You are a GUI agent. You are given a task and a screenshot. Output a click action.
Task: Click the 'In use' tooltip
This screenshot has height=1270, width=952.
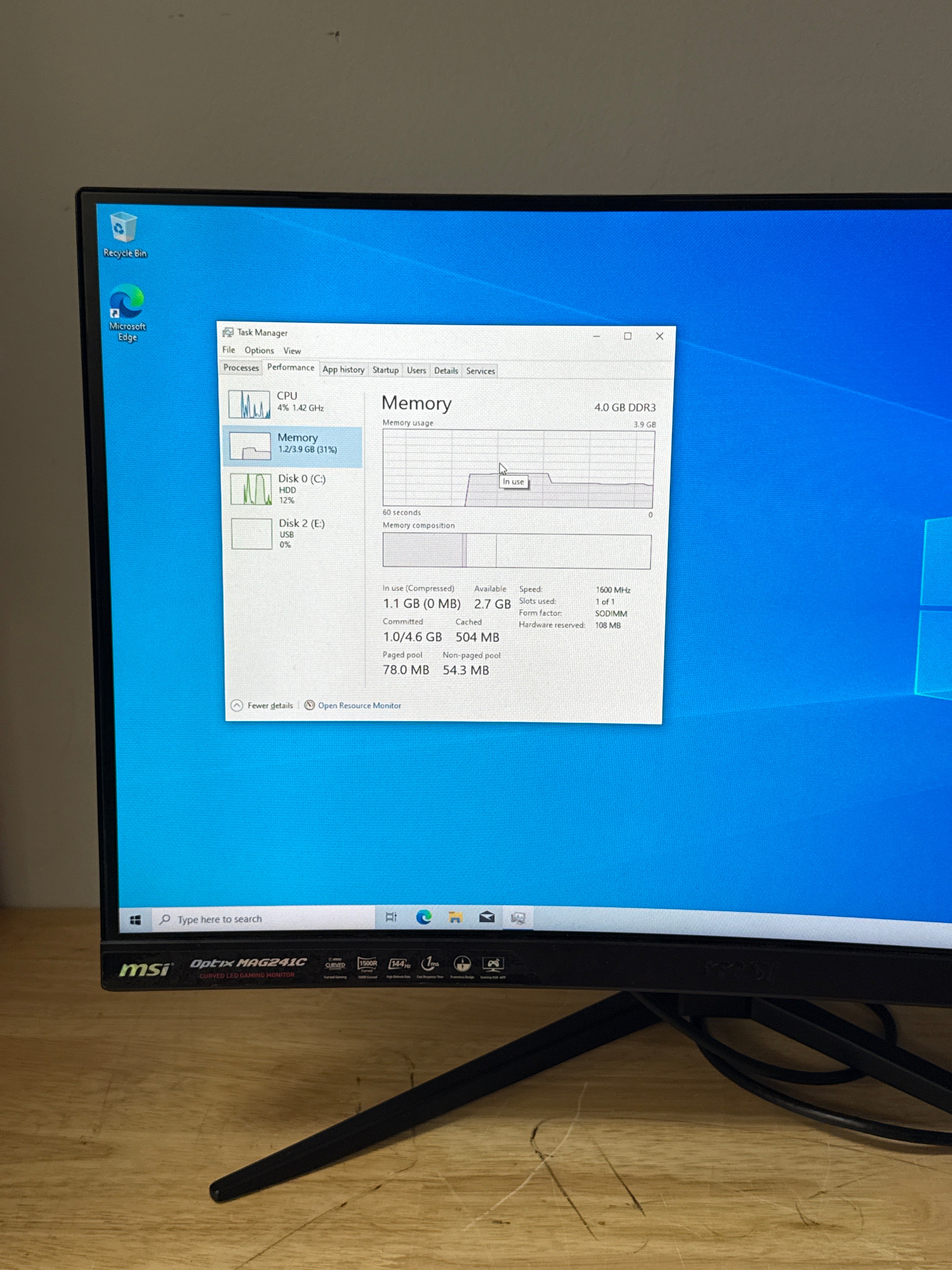513,482
